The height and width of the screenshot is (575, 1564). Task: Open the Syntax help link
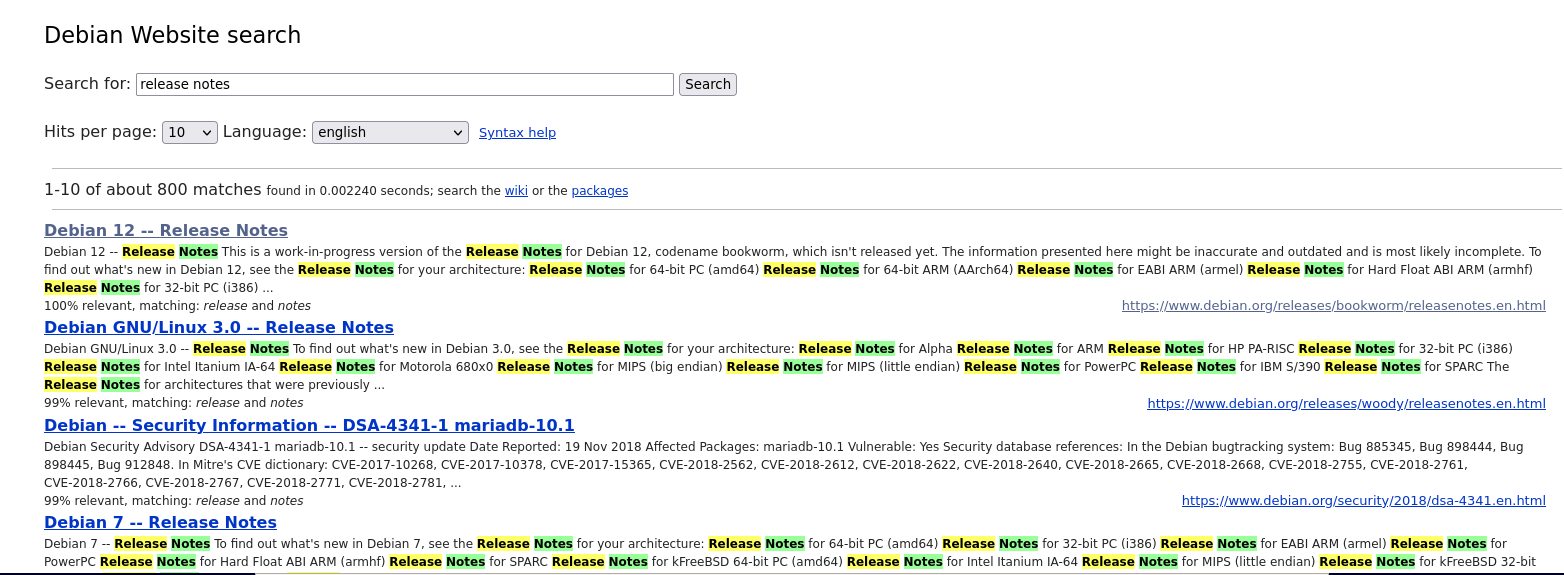click(x=517, y=132)
